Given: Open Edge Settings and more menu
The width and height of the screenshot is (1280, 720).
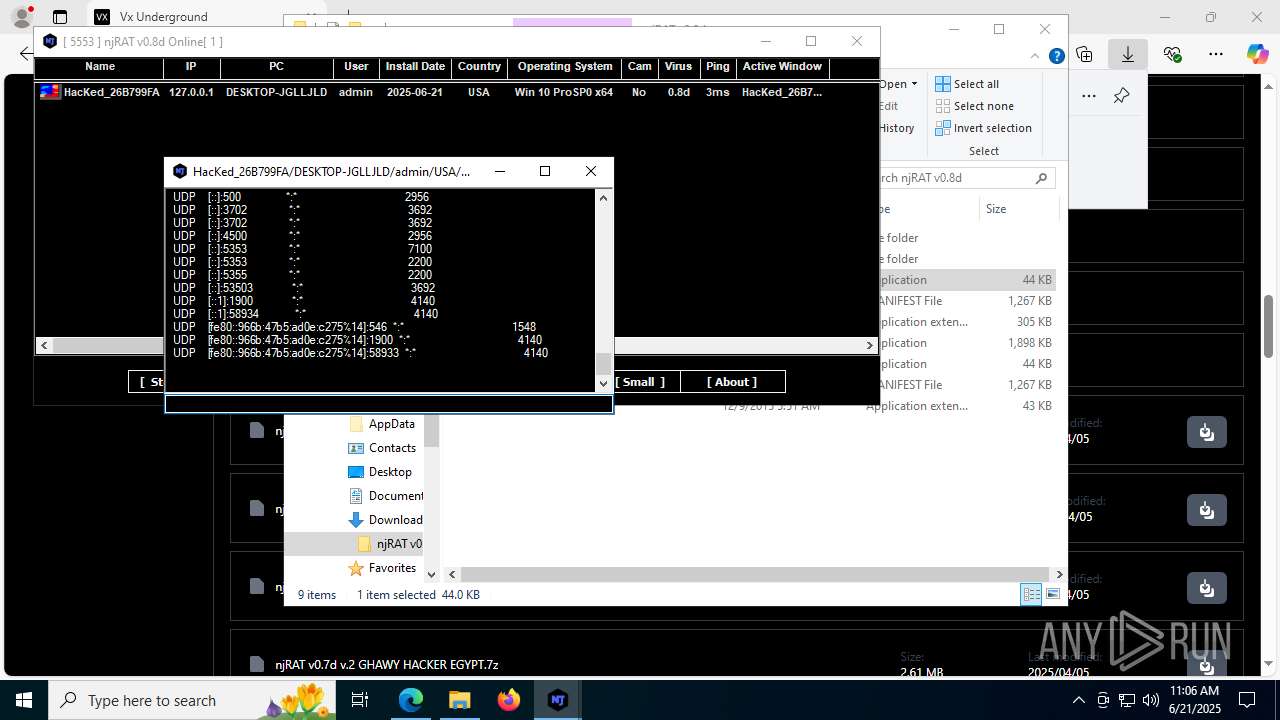Looking at the screenshot, I should [x=1216, y=54].
